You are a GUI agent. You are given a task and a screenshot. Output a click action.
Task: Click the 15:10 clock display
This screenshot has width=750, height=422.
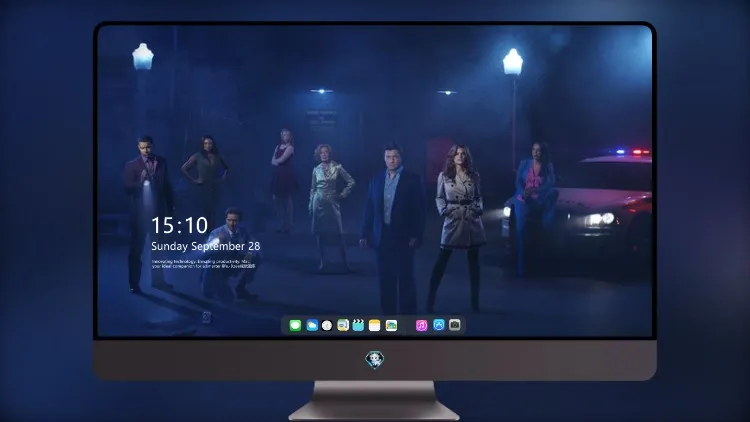(179, 225)
